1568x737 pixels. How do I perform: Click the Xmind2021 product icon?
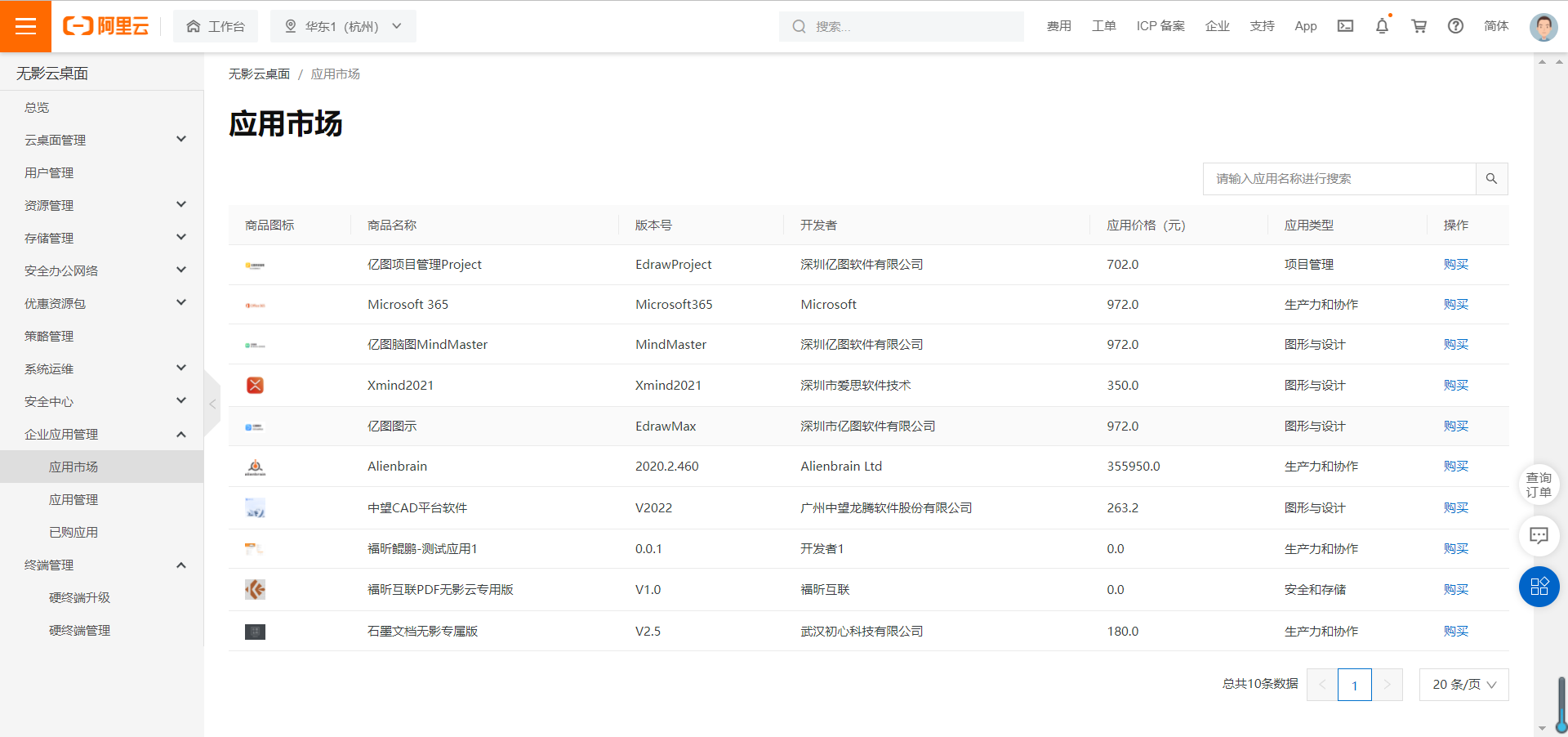[255, 385]
